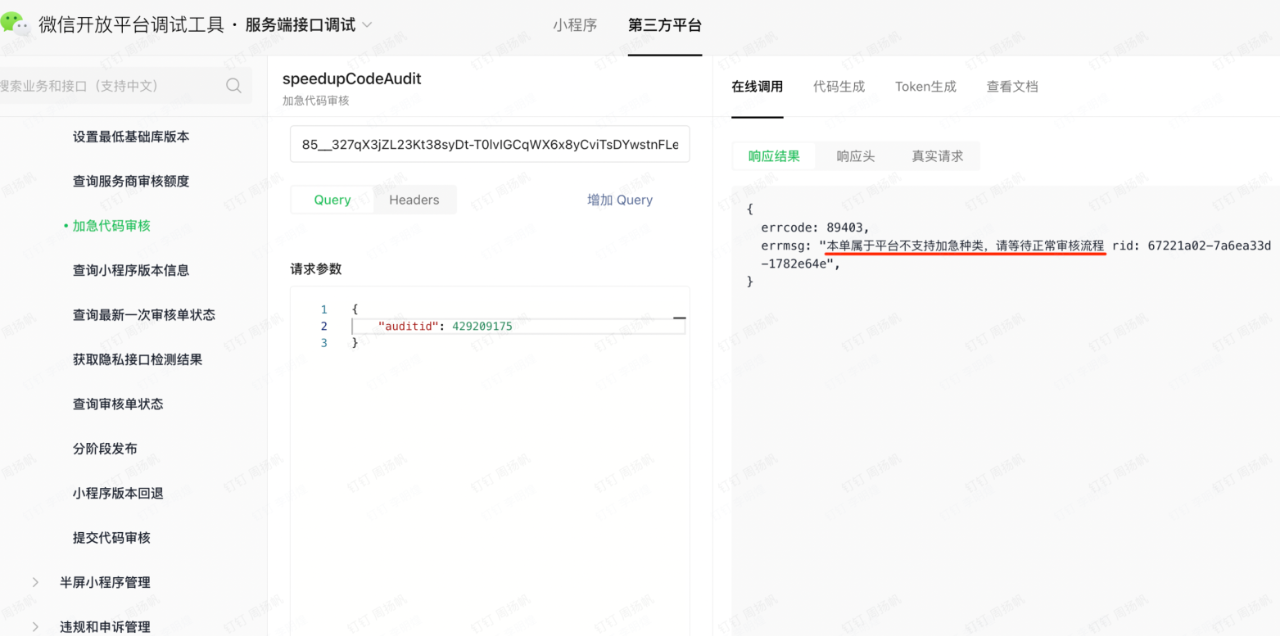Select 查询服务商审核额度 in the sidebar
Viewport: 1280px width, 636px height.
click(131, 181)
